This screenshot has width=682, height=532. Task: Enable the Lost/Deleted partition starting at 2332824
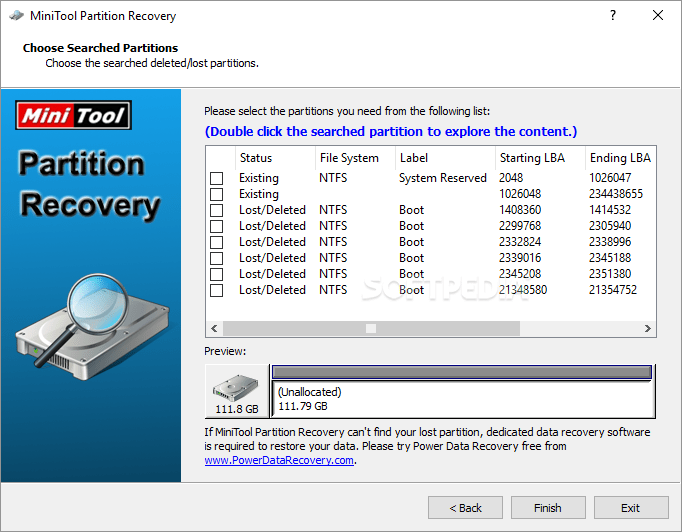[216, 242]
